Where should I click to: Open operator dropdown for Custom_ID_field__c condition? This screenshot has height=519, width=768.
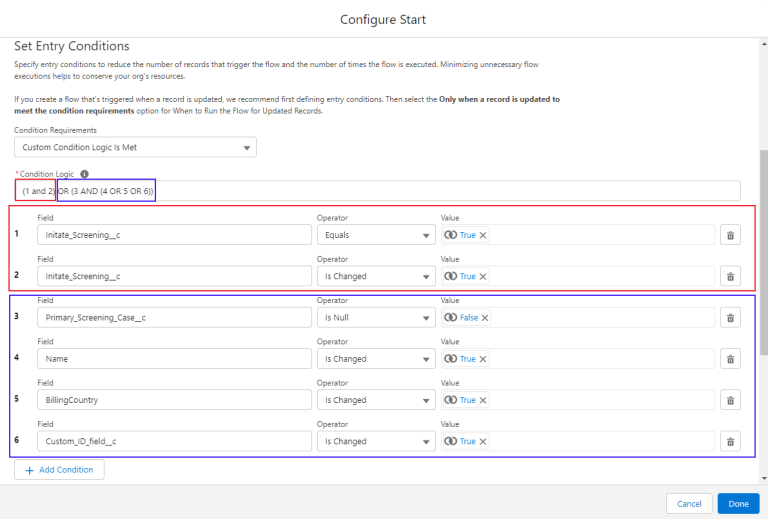376,441
